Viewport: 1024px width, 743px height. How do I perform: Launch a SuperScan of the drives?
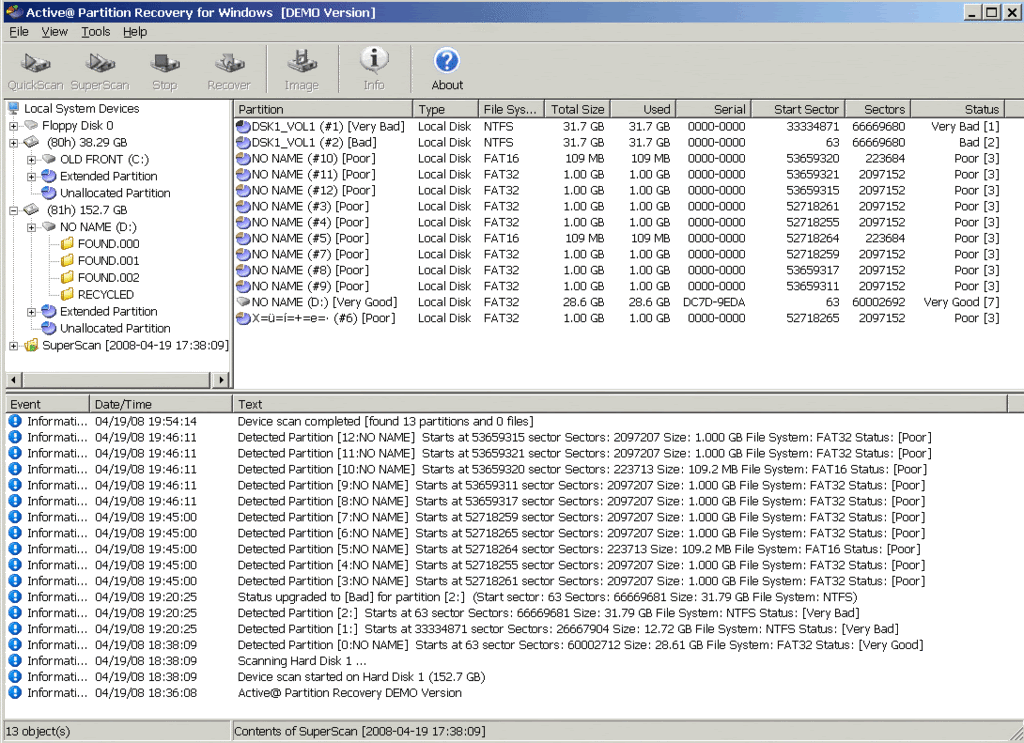[x=100, y=68]
